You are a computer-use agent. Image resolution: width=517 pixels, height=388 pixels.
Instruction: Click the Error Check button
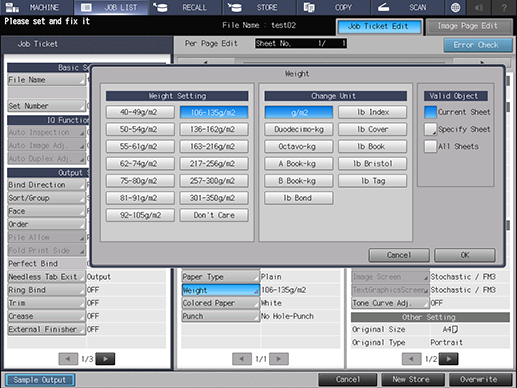tap(478, 45)
